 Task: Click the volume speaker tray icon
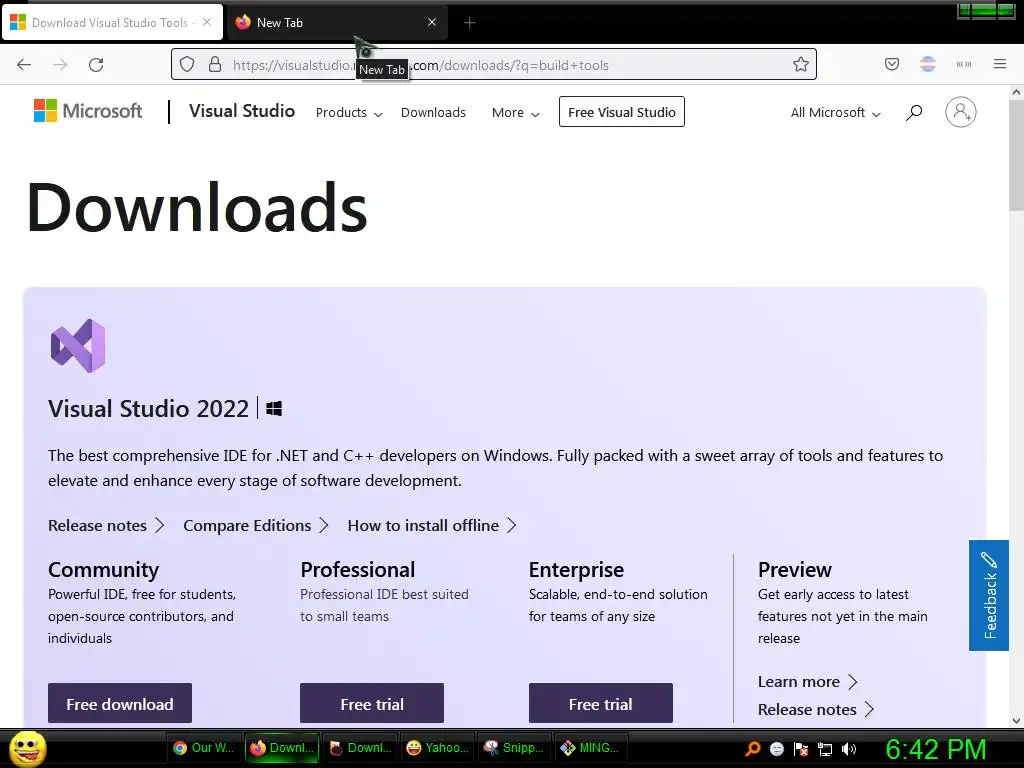(x=849, y=749)
